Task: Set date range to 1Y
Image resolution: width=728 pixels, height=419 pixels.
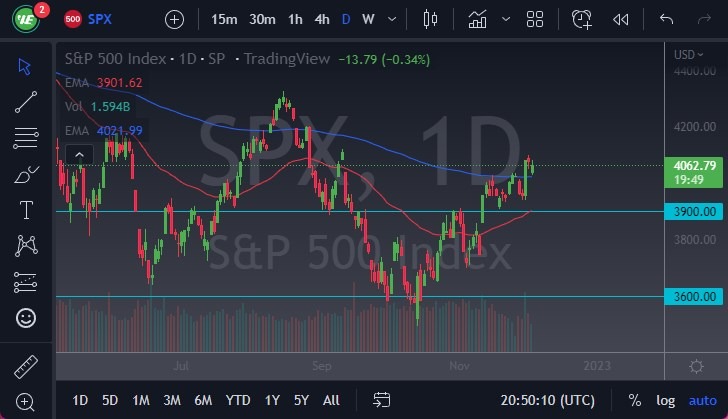Action: pyautogui.click(x=272, y=400)
